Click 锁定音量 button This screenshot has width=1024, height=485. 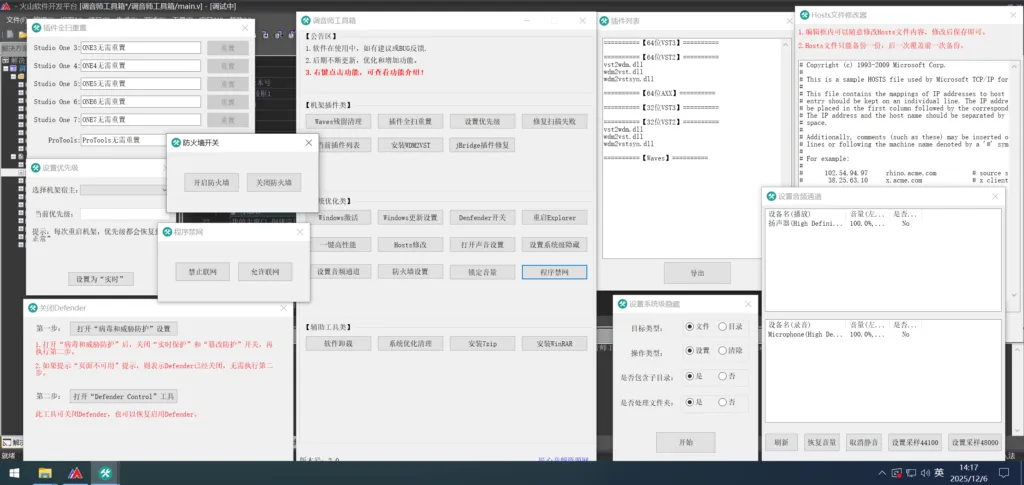(482, 272)
